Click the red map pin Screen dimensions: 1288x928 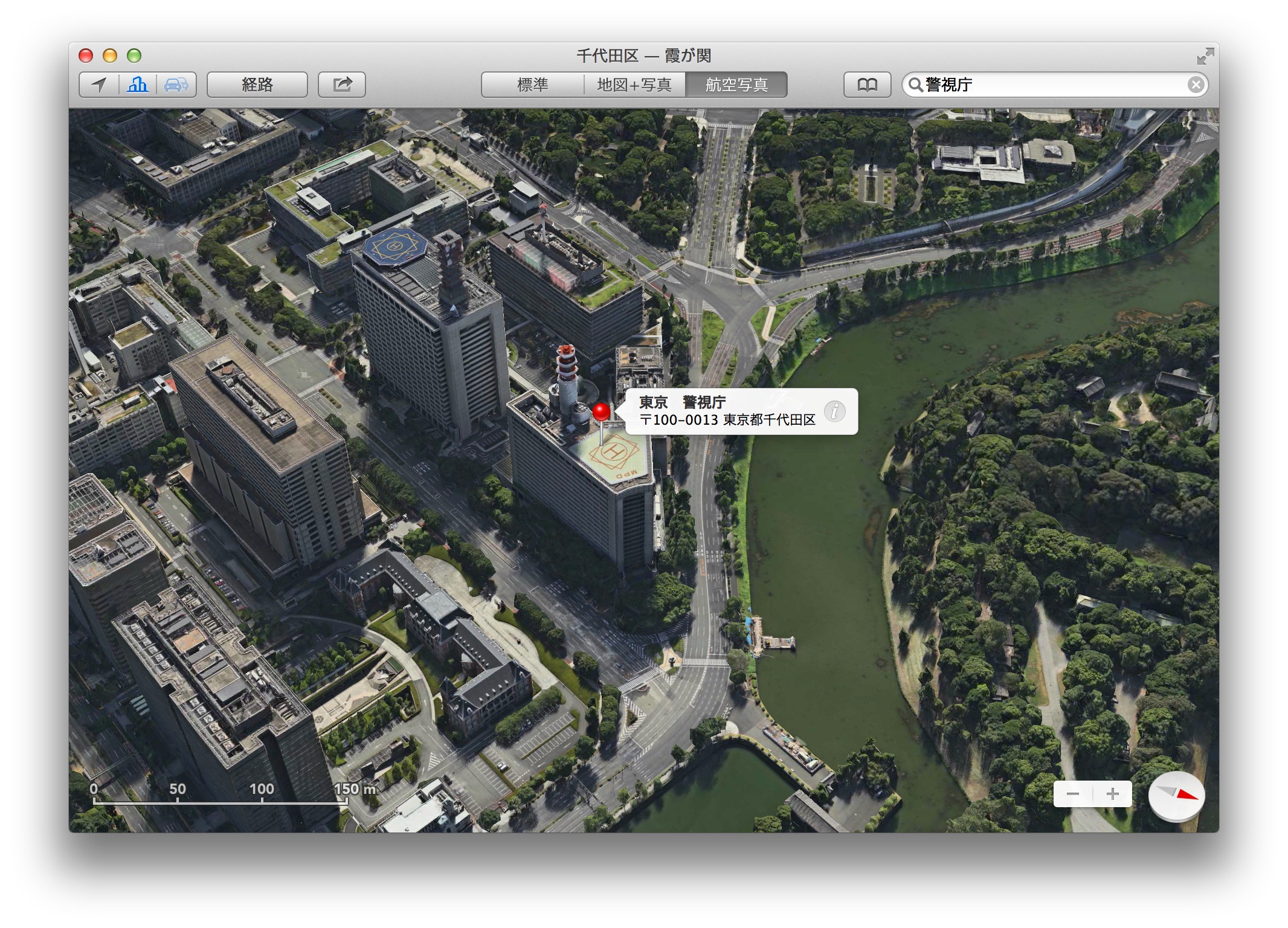[x=601, y=413]
